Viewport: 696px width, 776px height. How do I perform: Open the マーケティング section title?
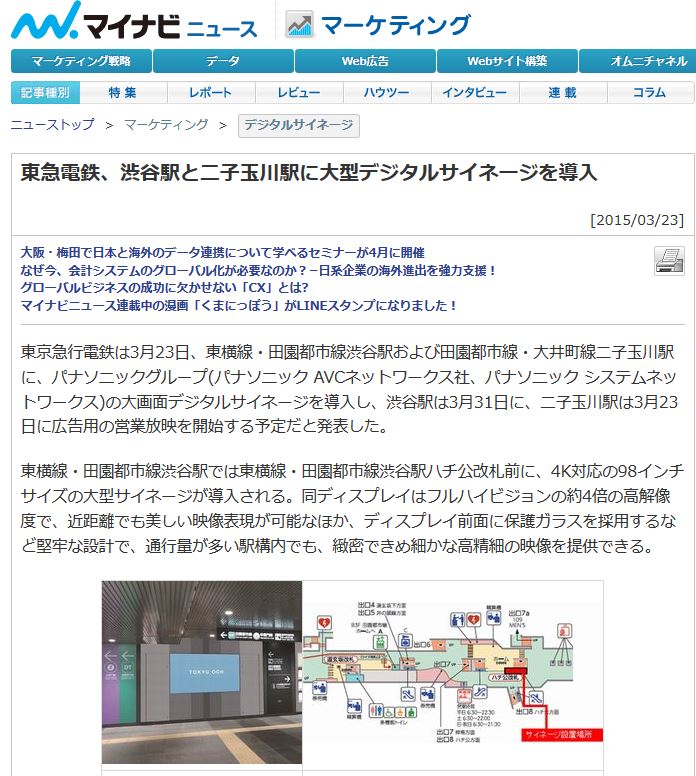[x=396, y=25]
